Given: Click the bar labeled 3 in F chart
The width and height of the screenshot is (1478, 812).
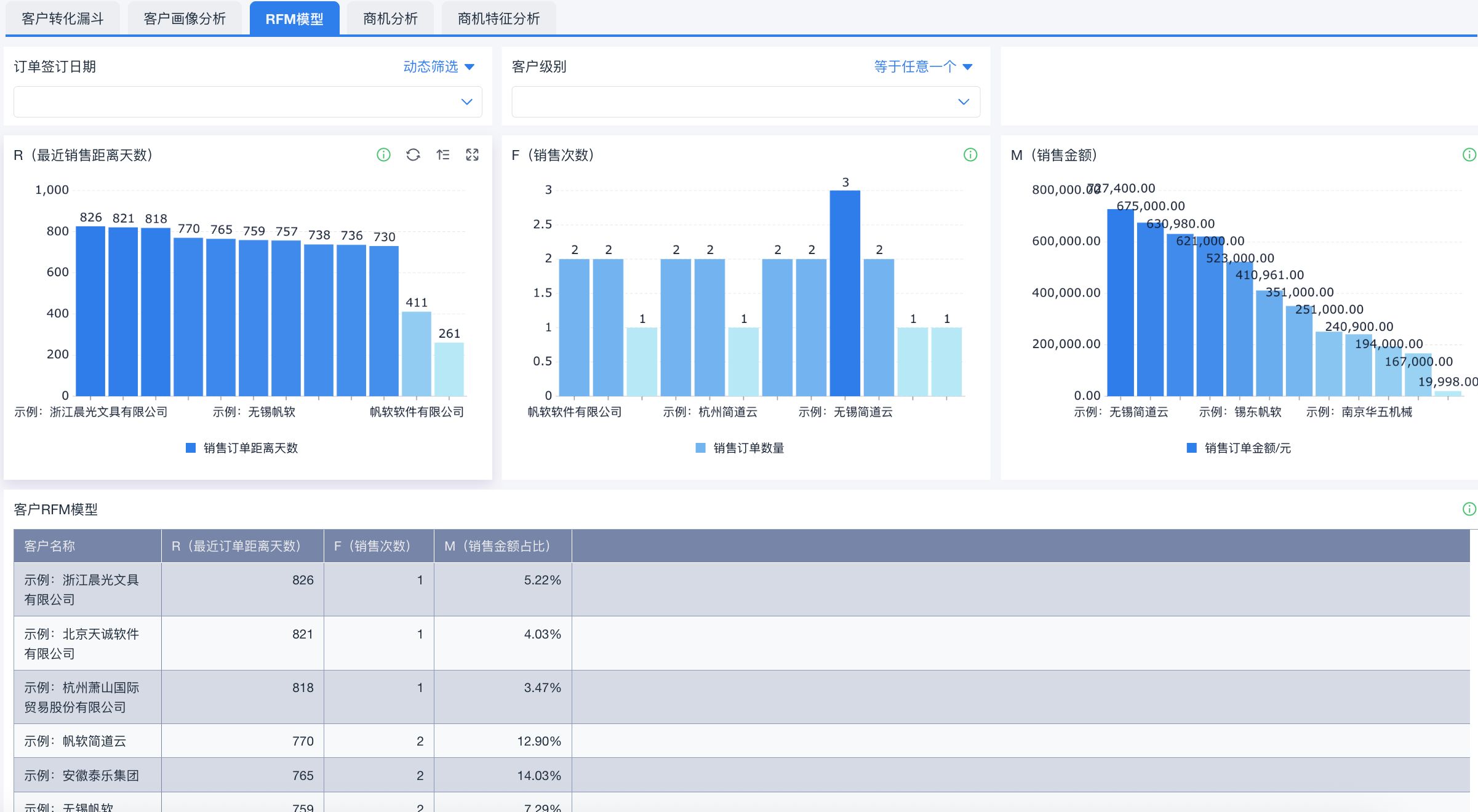Looking at the screenshot, I should click(x=845, y=293).
